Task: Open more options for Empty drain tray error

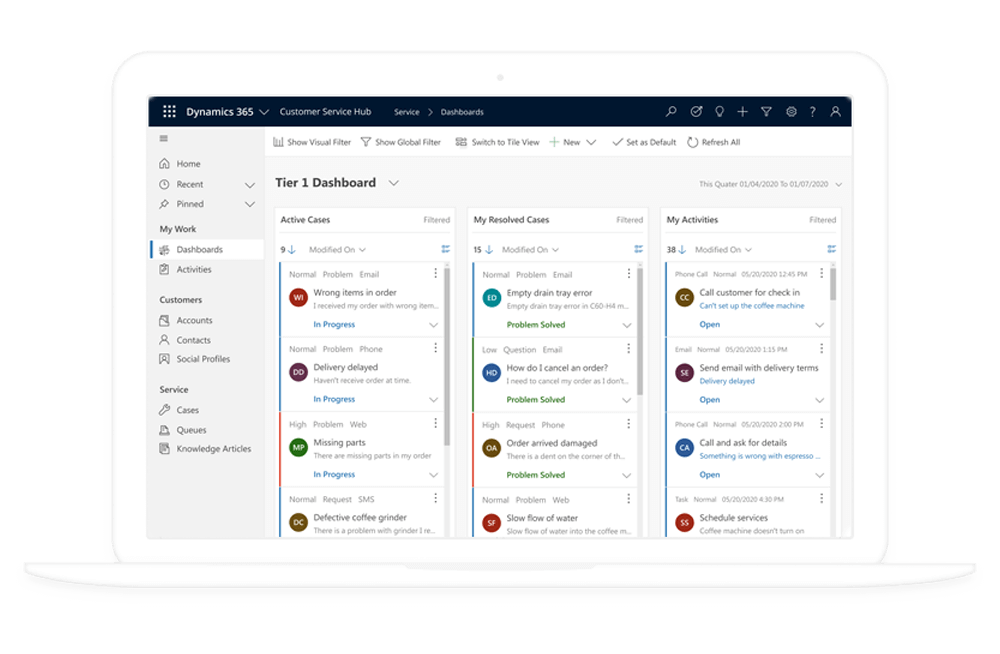Action: [x=628, y=273]
